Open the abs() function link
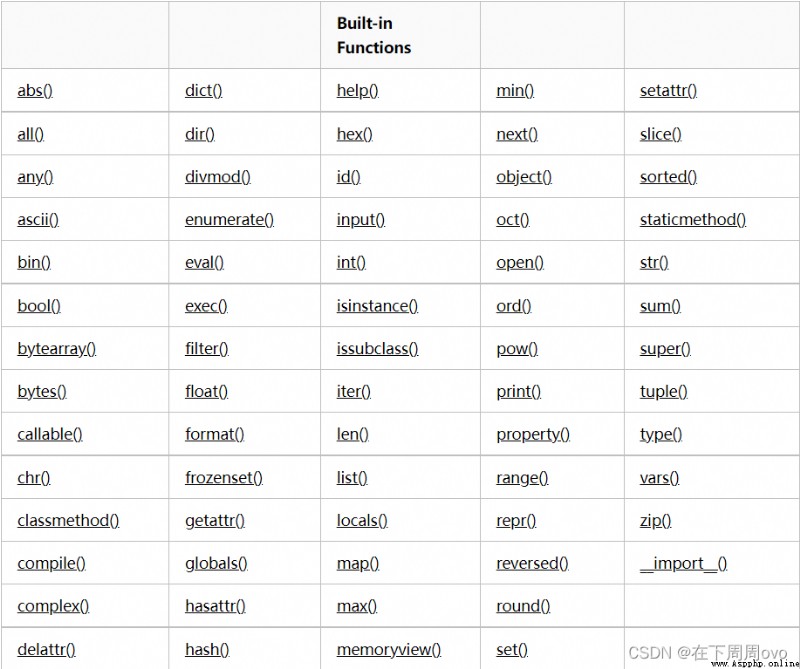 tap(35, 91)
